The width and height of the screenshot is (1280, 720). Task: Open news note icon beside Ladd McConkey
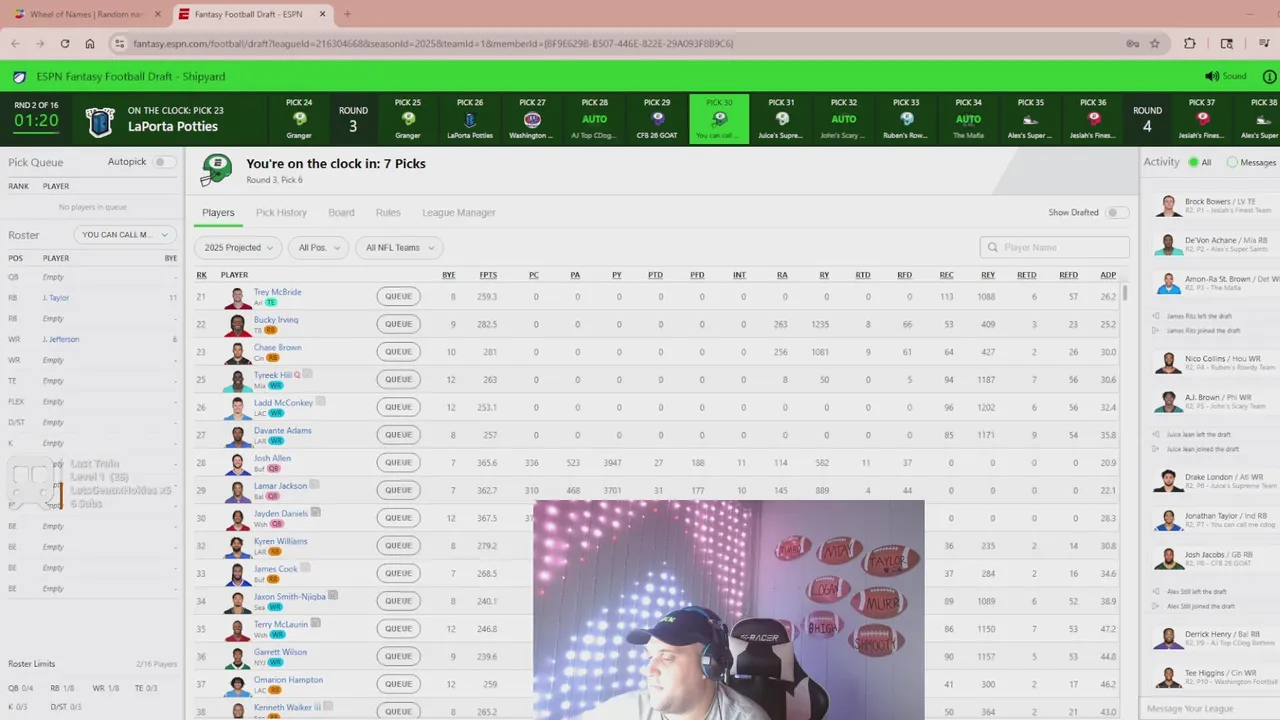(x=321, y=402)
